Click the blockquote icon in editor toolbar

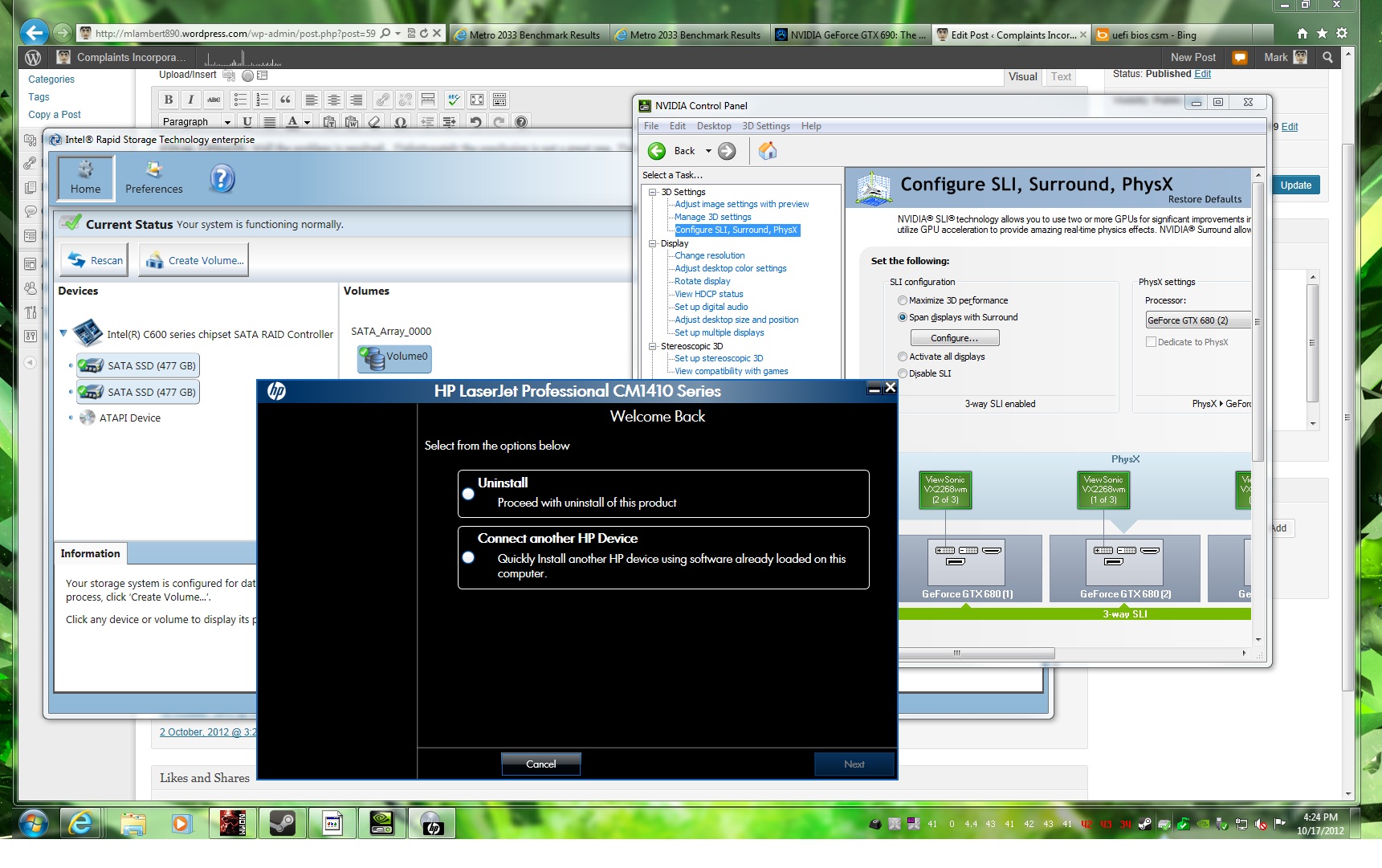tap(285, 100)
